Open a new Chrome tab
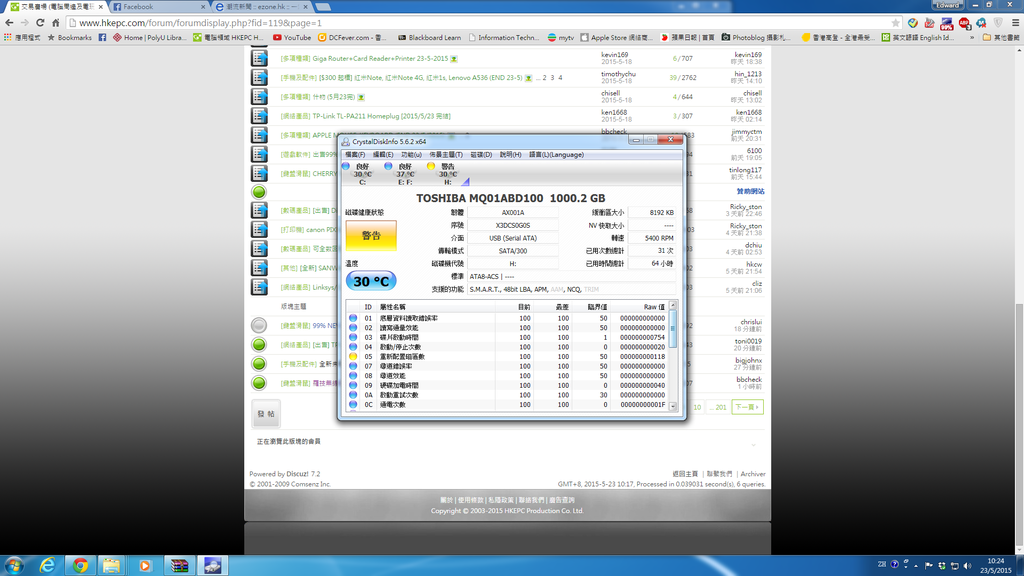This screenshot has width=1024, height=576. 323,7
